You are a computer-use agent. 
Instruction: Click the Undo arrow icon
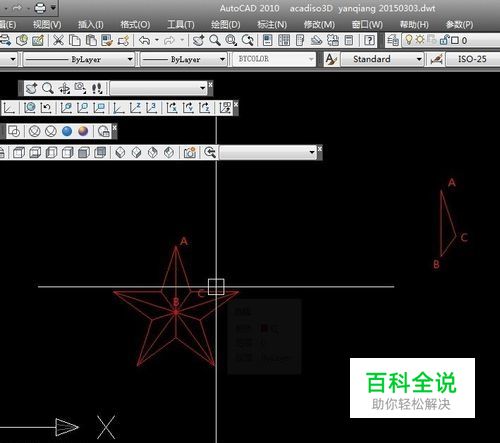[x=144, y=41]
